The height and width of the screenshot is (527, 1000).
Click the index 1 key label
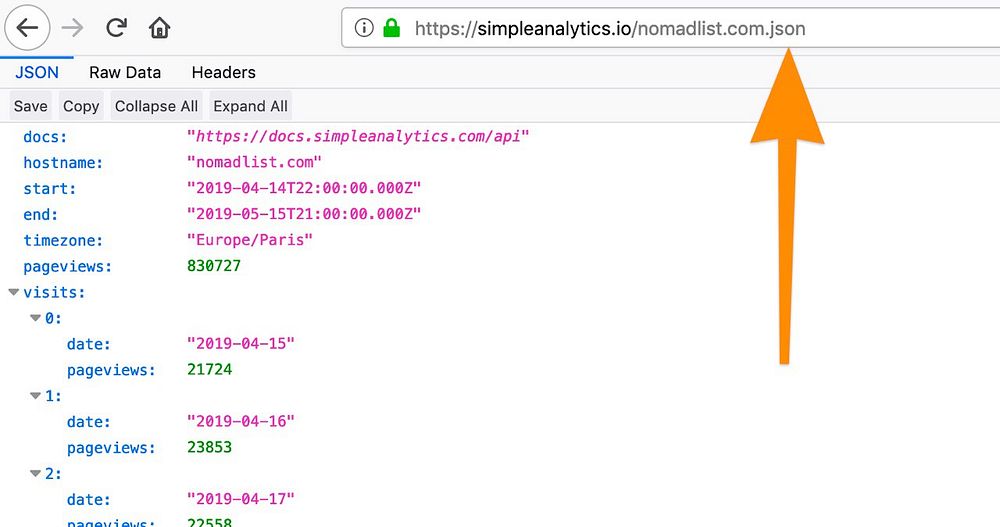[x=53, y=396]
